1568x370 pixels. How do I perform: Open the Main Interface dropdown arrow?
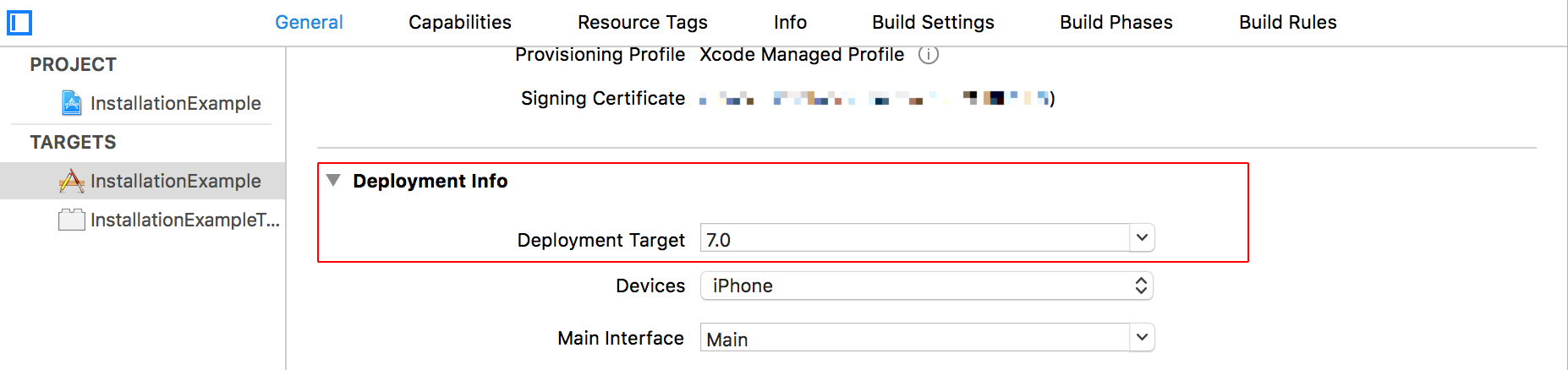pyautogui.click(x=1142, y=338)
